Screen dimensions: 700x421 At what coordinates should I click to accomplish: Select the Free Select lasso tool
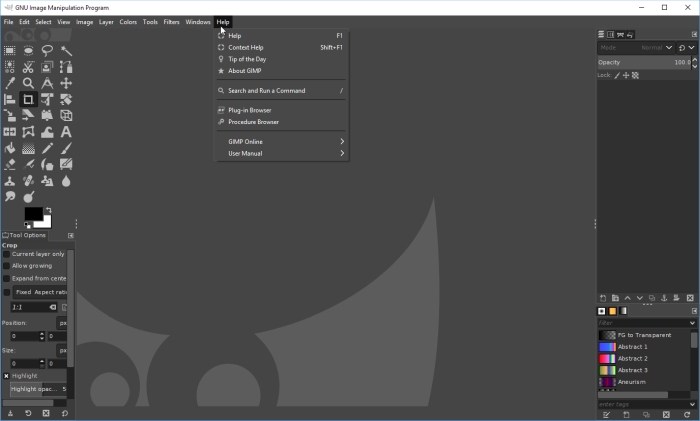47,50
